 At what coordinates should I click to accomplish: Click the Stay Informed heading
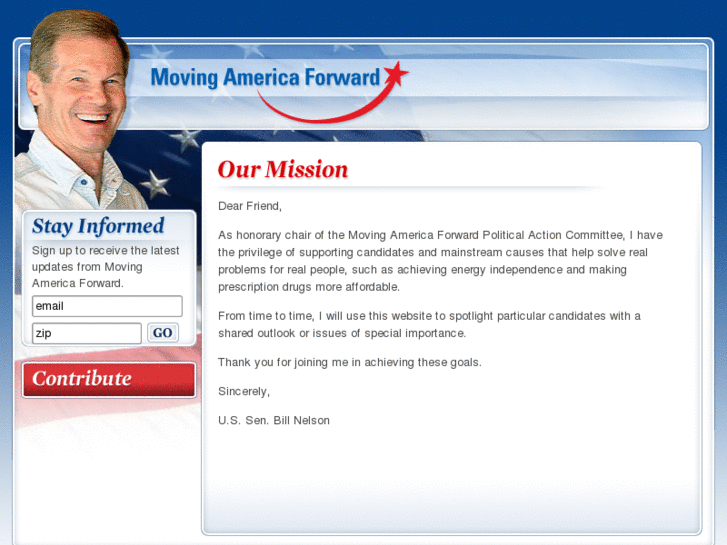click(98, 226)
